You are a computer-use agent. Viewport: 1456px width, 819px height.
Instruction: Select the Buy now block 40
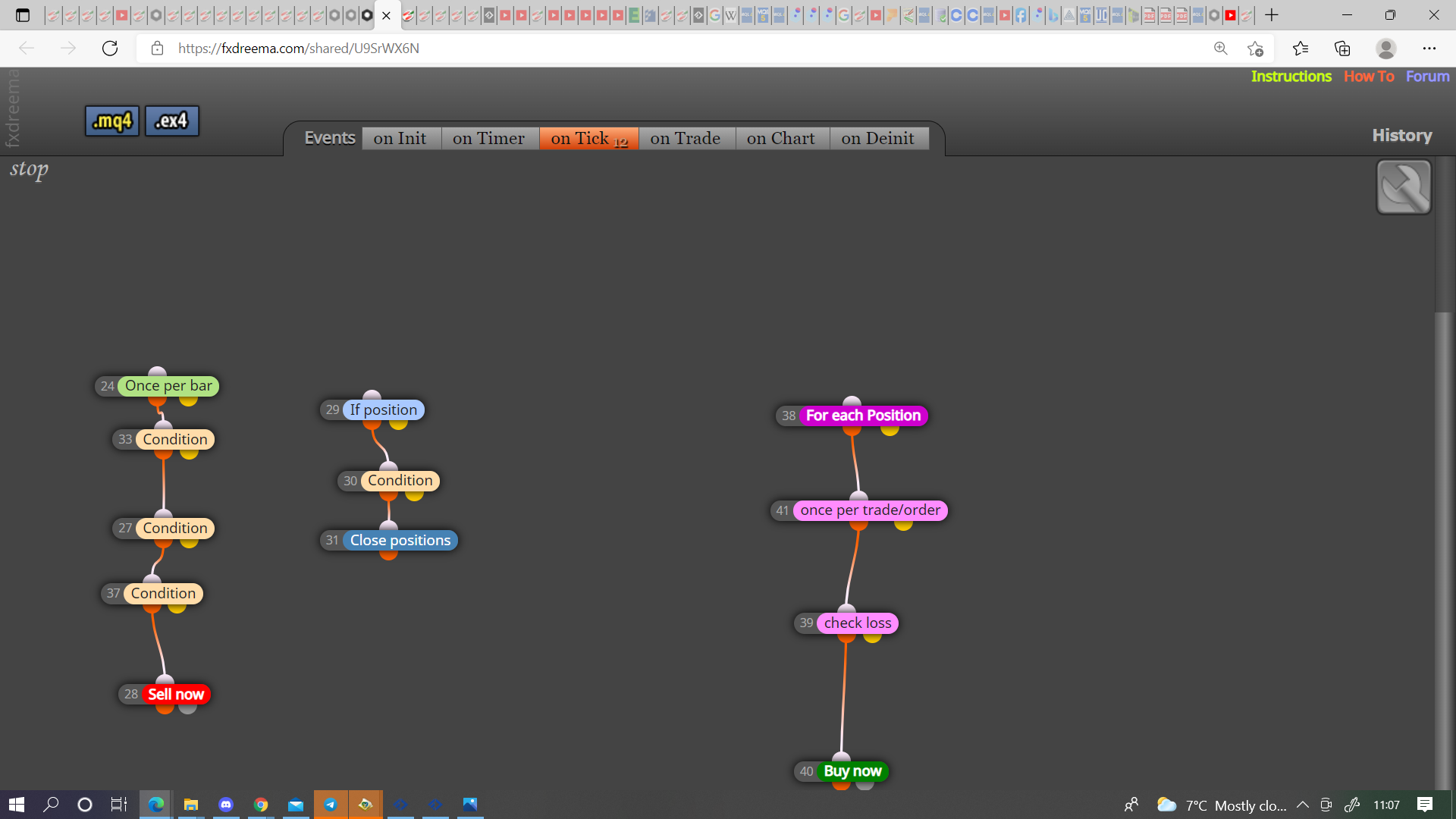tap(852, 771)
